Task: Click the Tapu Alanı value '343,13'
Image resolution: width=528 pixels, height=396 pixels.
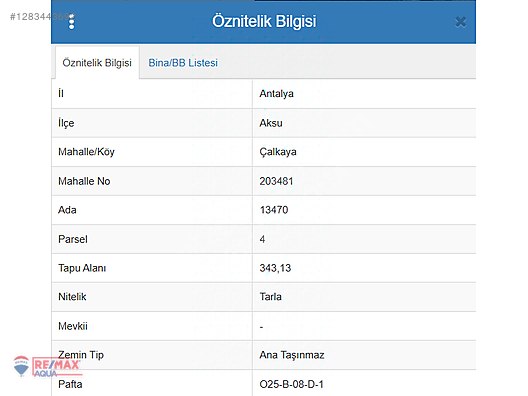Action: click(275, 268)
